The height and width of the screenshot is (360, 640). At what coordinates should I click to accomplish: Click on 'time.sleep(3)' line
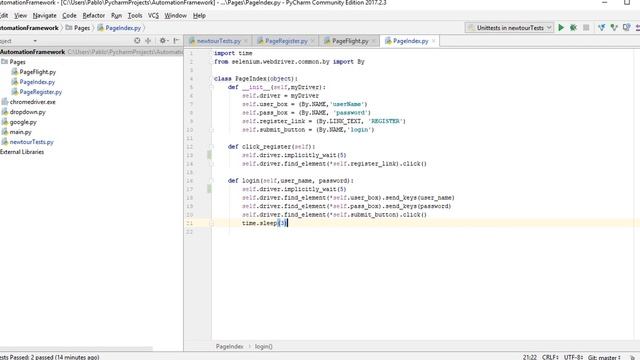click(x=264, y=223)
